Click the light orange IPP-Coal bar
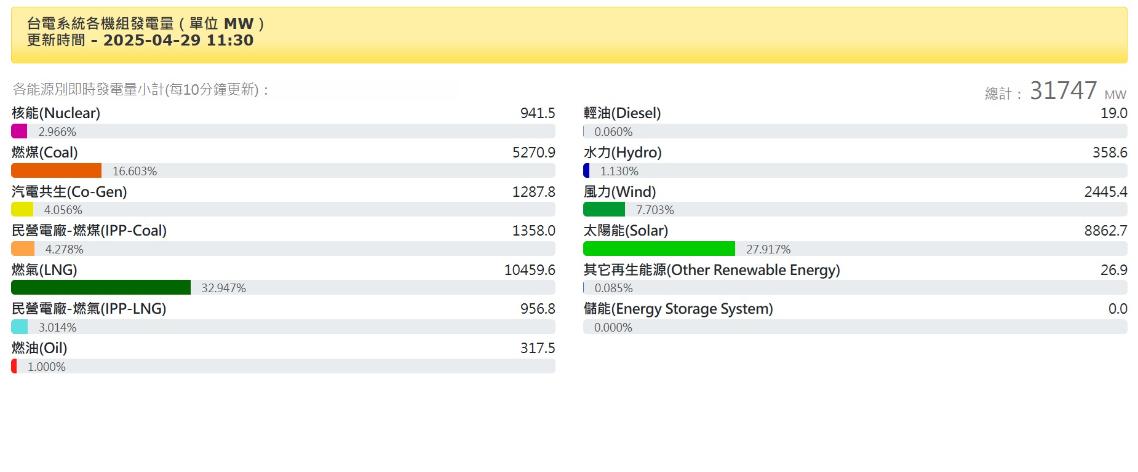Viewport: 1138px width, 472px height. point(23,248)
